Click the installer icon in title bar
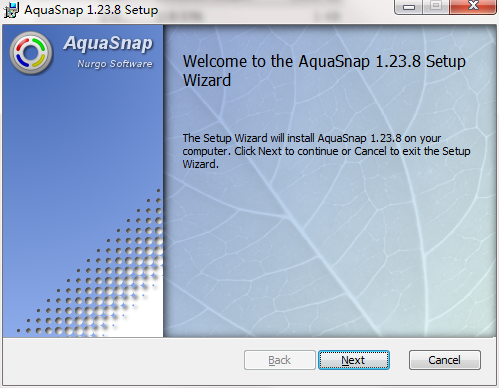This screenshot has width=499, height=388. (x=11, y=9)
